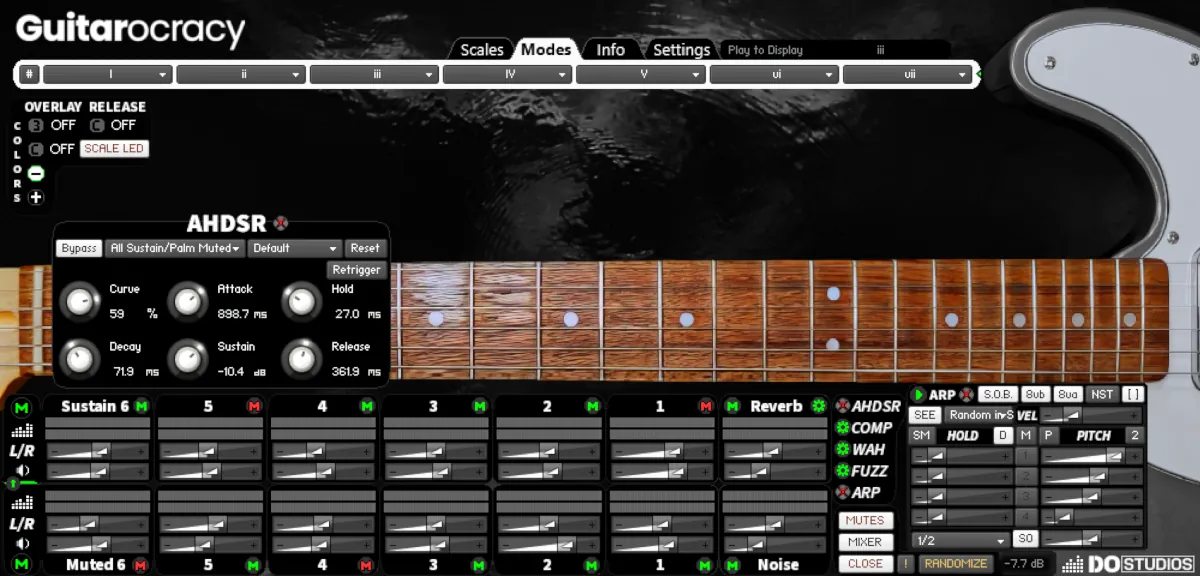Image resolution: width=1200 pixels, height=576 pixels.
Task: Switch to the Modes tab
Action: [x=547, y=49]
